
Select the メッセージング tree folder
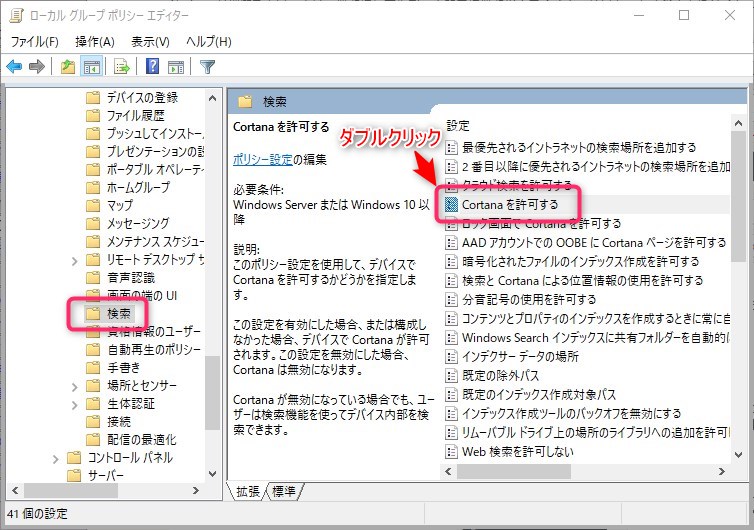[x=138, y=223]
